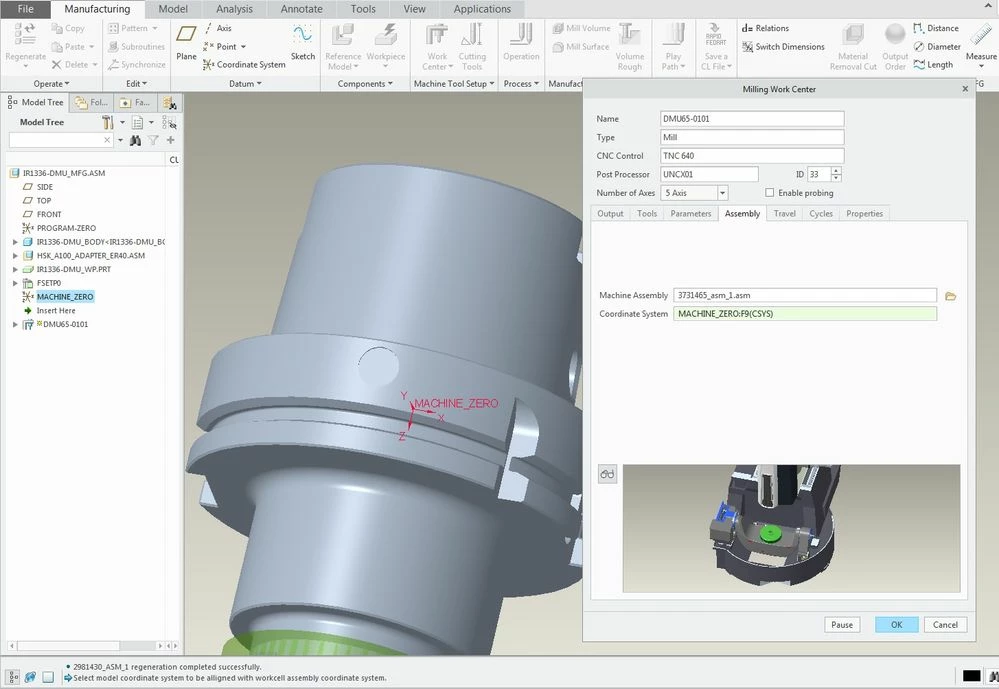Click the machine assembly preview thumbnail
999x689 pixels.
coord(791,528)
